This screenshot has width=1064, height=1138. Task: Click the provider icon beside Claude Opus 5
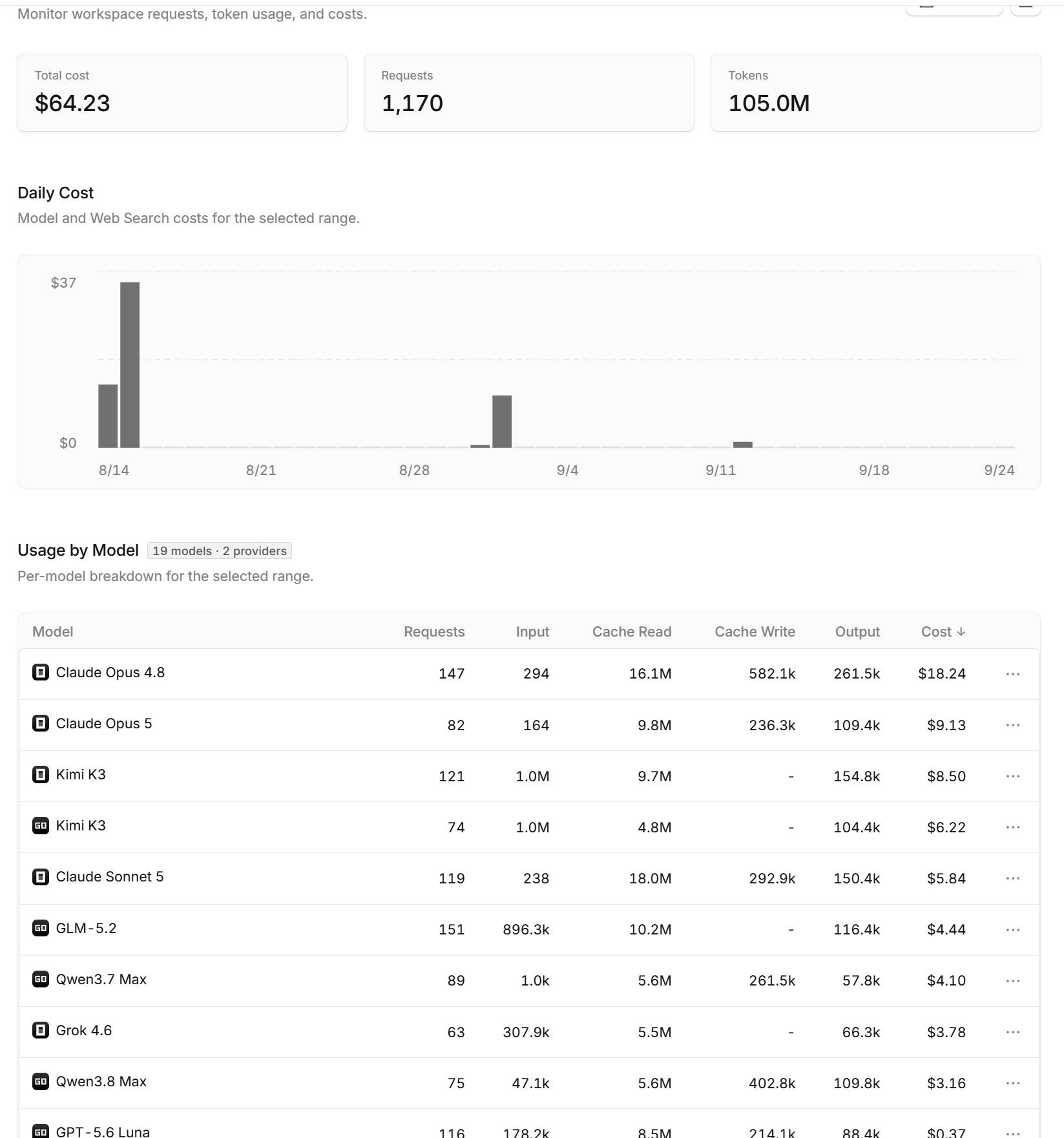41,723
